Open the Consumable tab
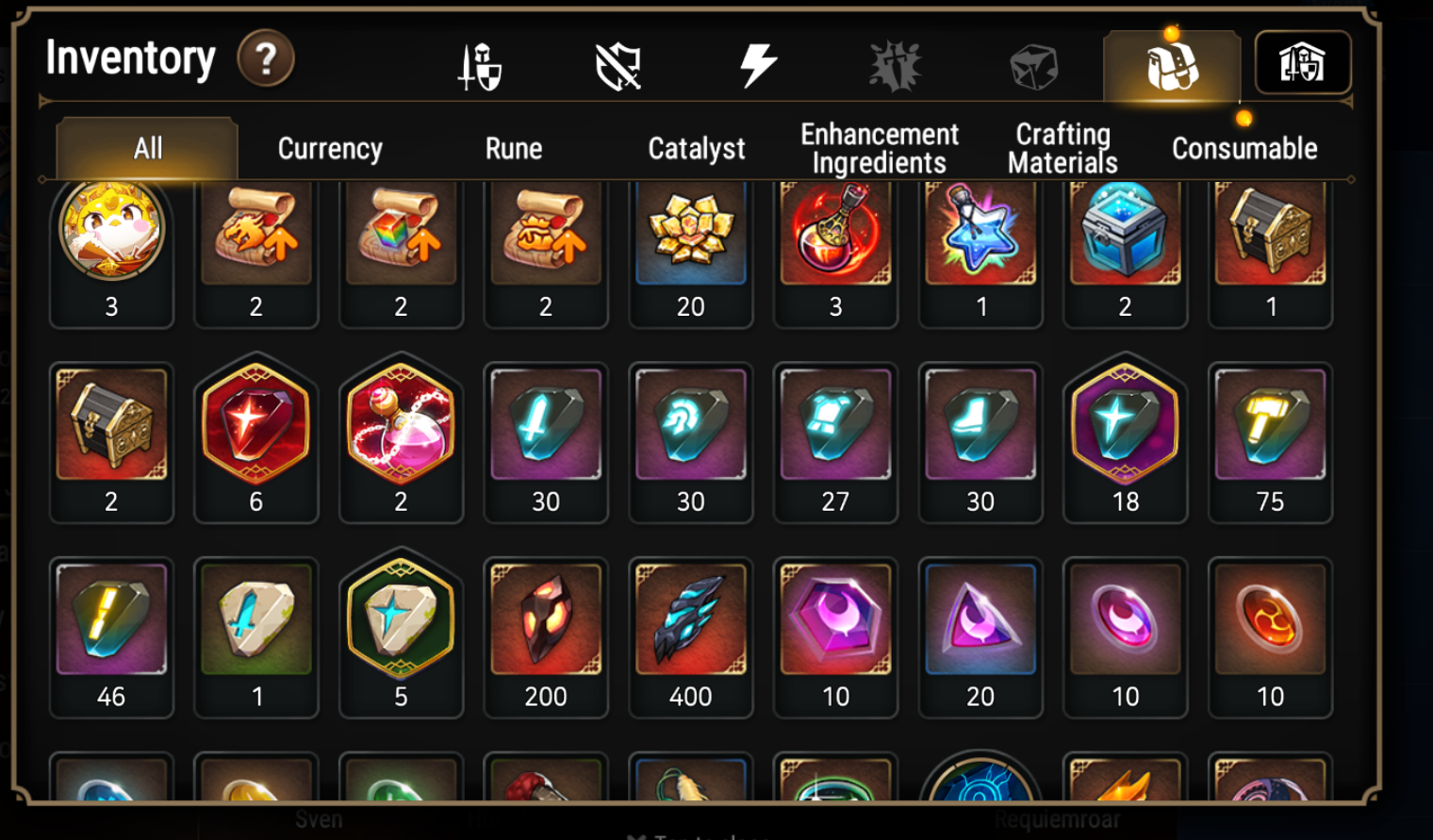The width and height of the screenshot is (1433, 840). point(1244,148)
